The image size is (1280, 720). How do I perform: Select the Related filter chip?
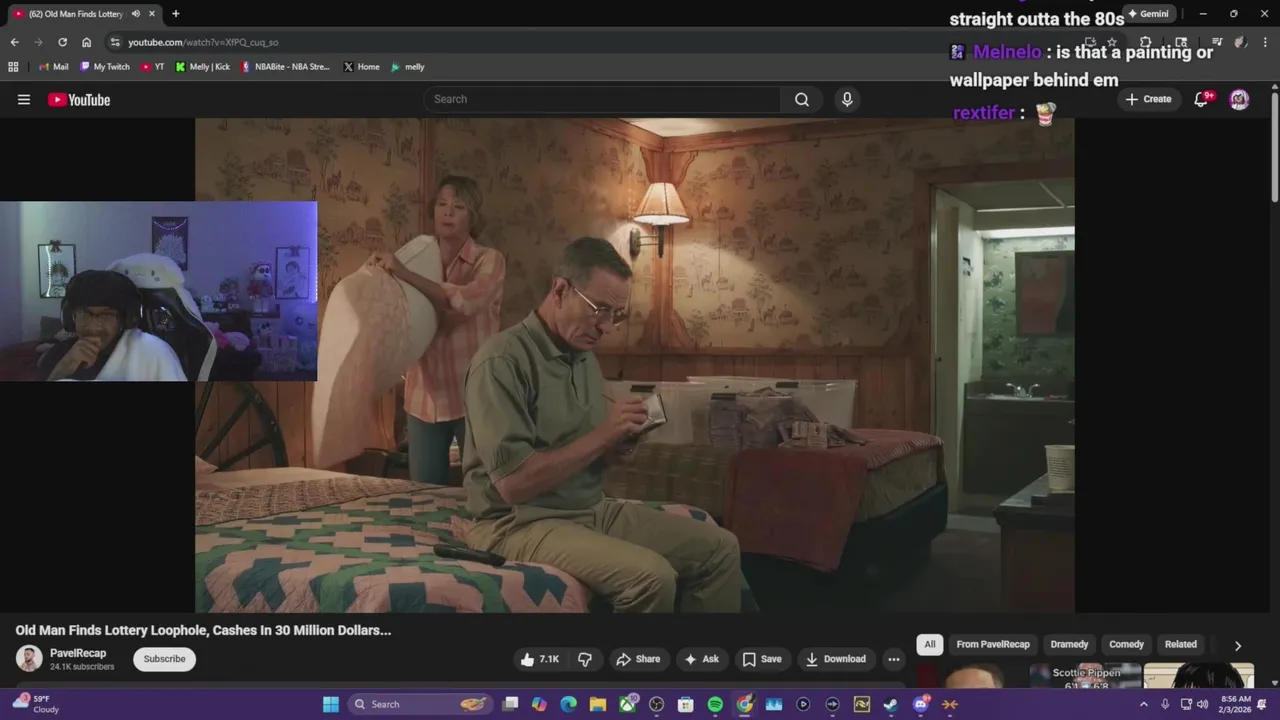pyautogui.click(x=1180, y=645)
